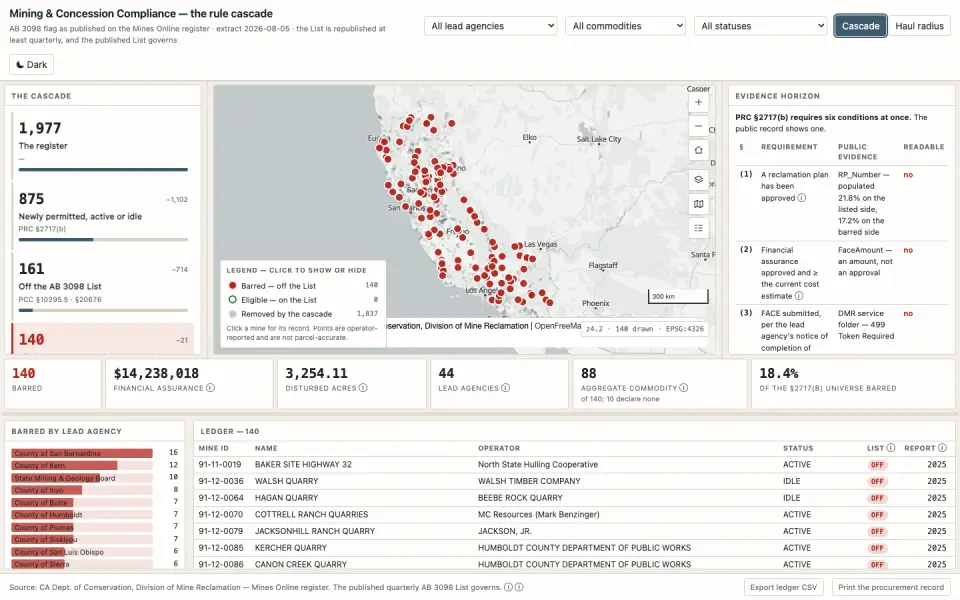Open info icon beside Aggregate Commodity
This screenshot has width=960, height=600.
tap(684, 388)
